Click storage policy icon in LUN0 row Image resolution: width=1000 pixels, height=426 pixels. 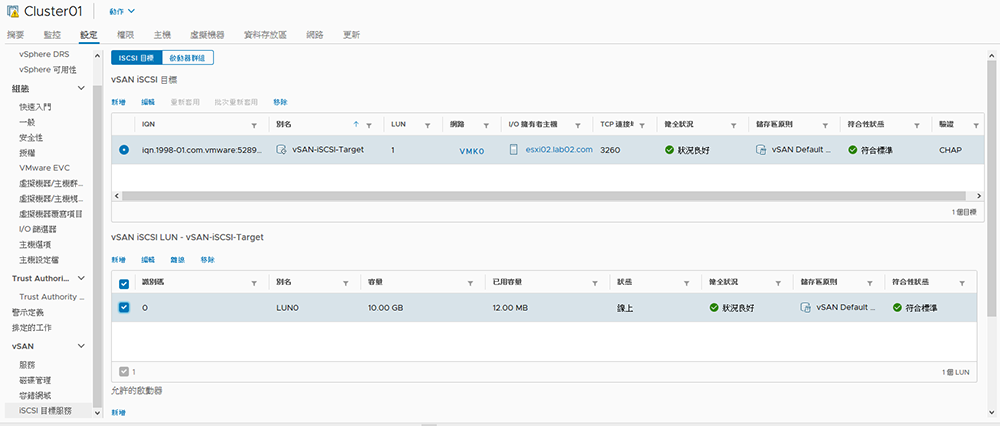point(805,307)
